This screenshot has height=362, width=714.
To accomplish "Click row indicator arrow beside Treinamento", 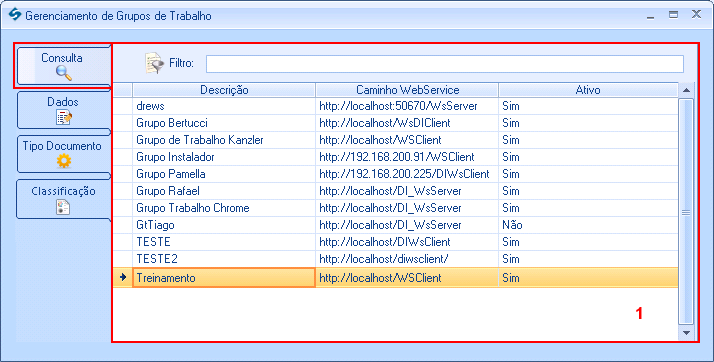I will (122, 277).
